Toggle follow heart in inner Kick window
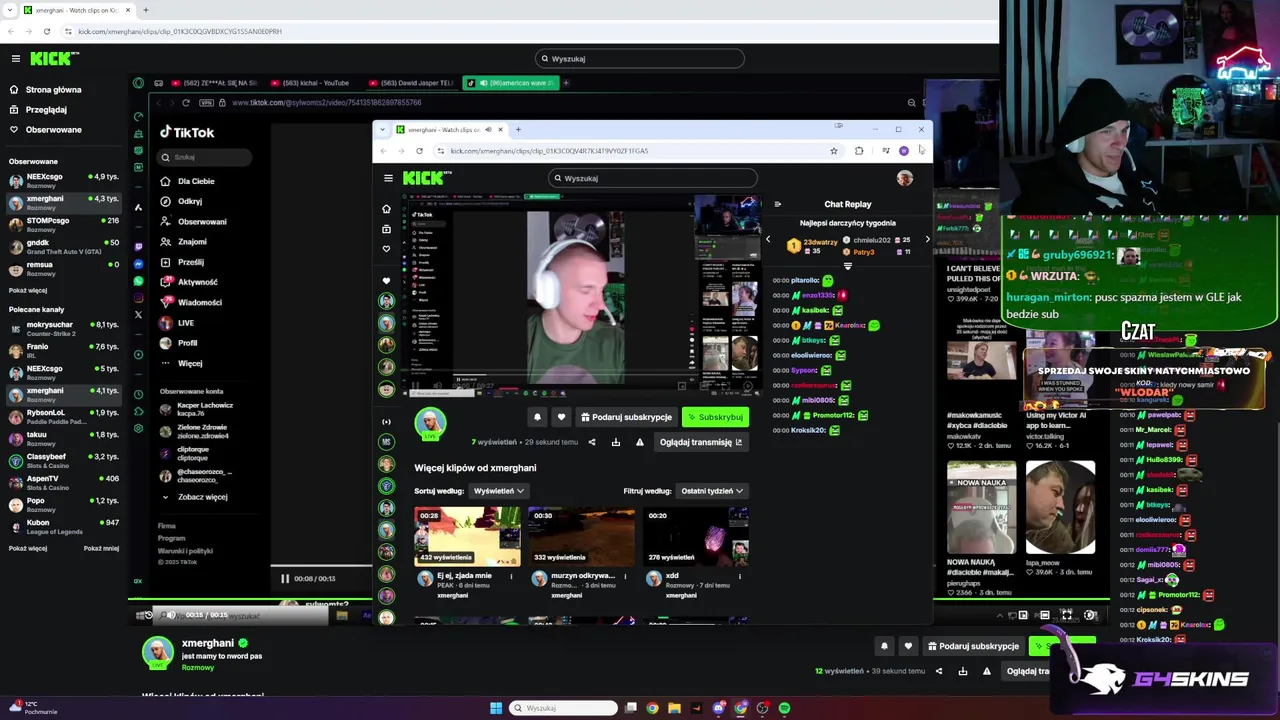The image size is (1280, 720). click(561, 417)
